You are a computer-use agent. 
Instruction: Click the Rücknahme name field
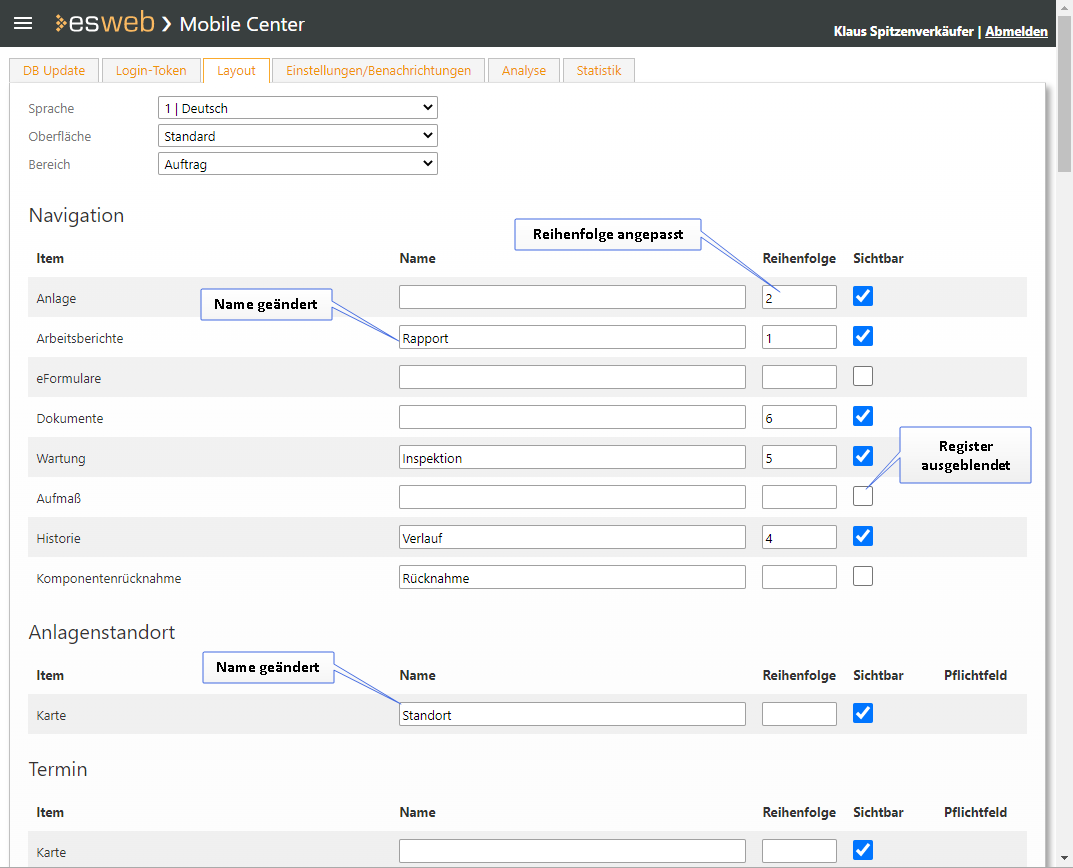(572, 577)
